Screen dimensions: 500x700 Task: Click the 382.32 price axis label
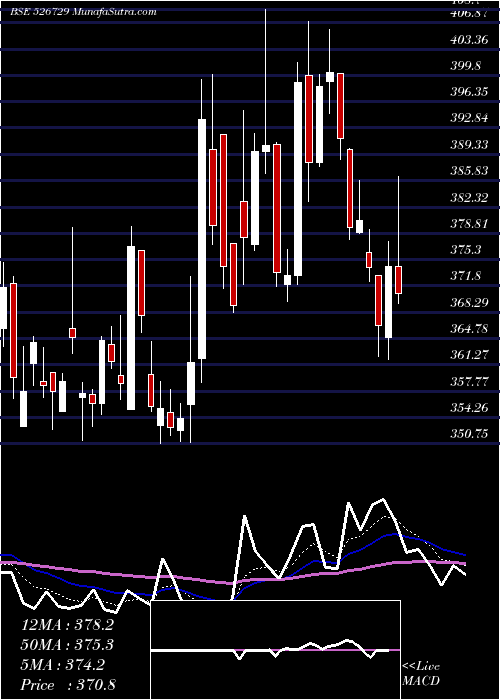pyautogui.click(x=469, y=197)
